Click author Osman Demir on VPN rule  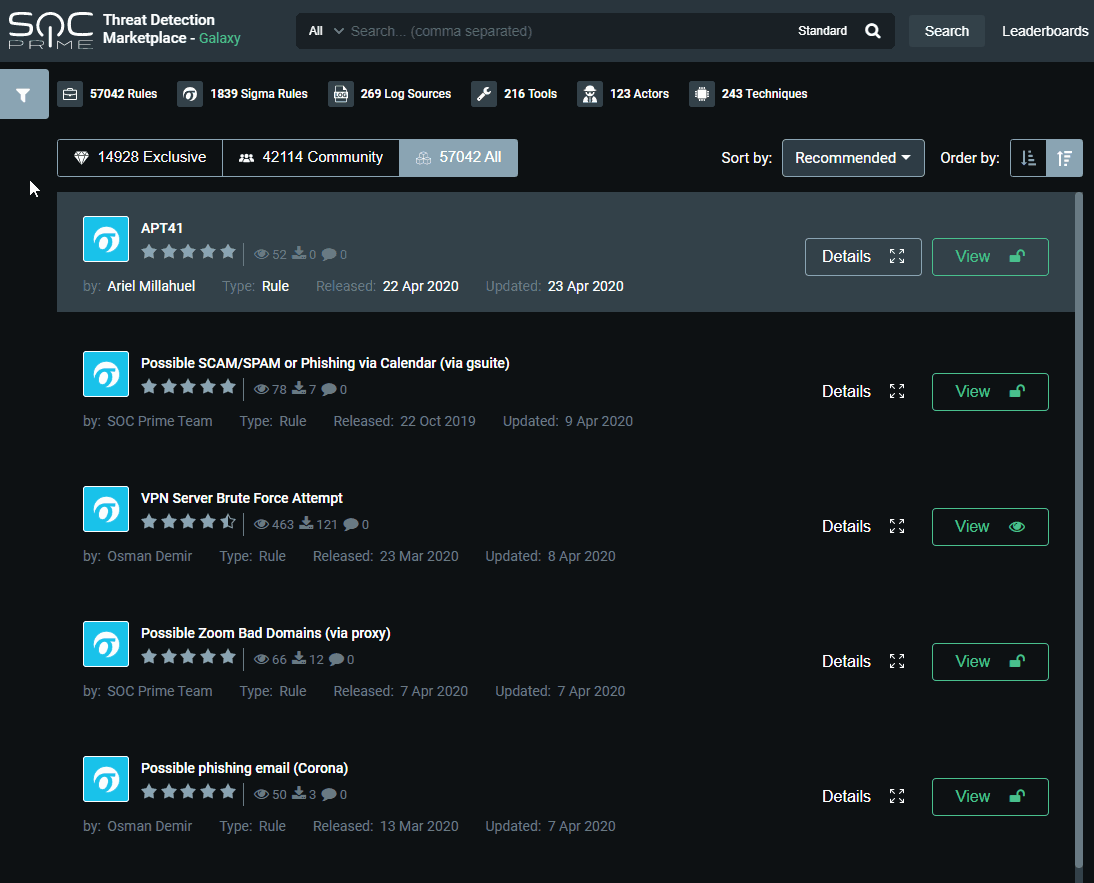pyautogui.click(x=149, y=556)
